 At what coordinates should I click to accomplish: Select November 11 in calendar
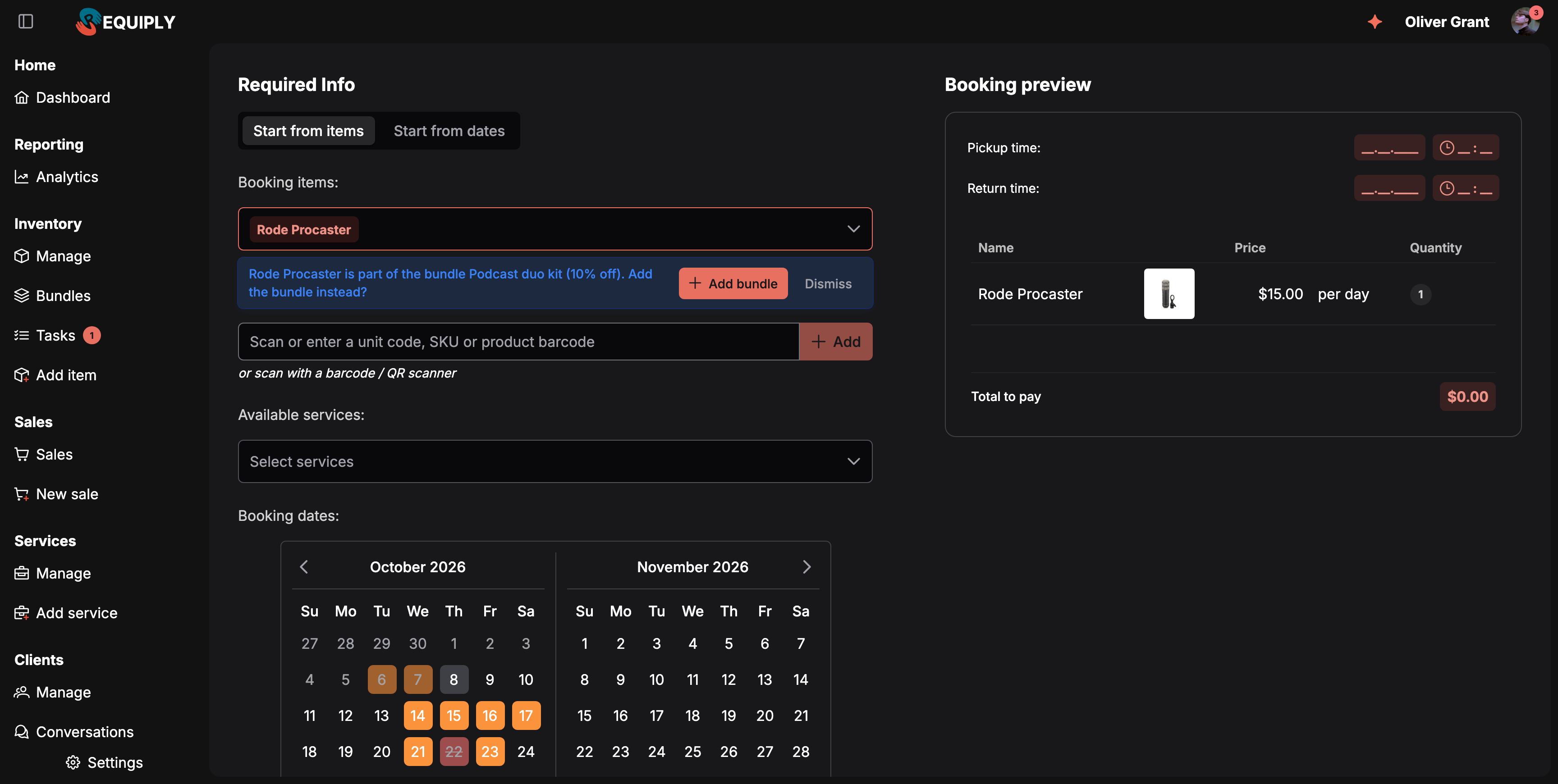click(692, 679)
